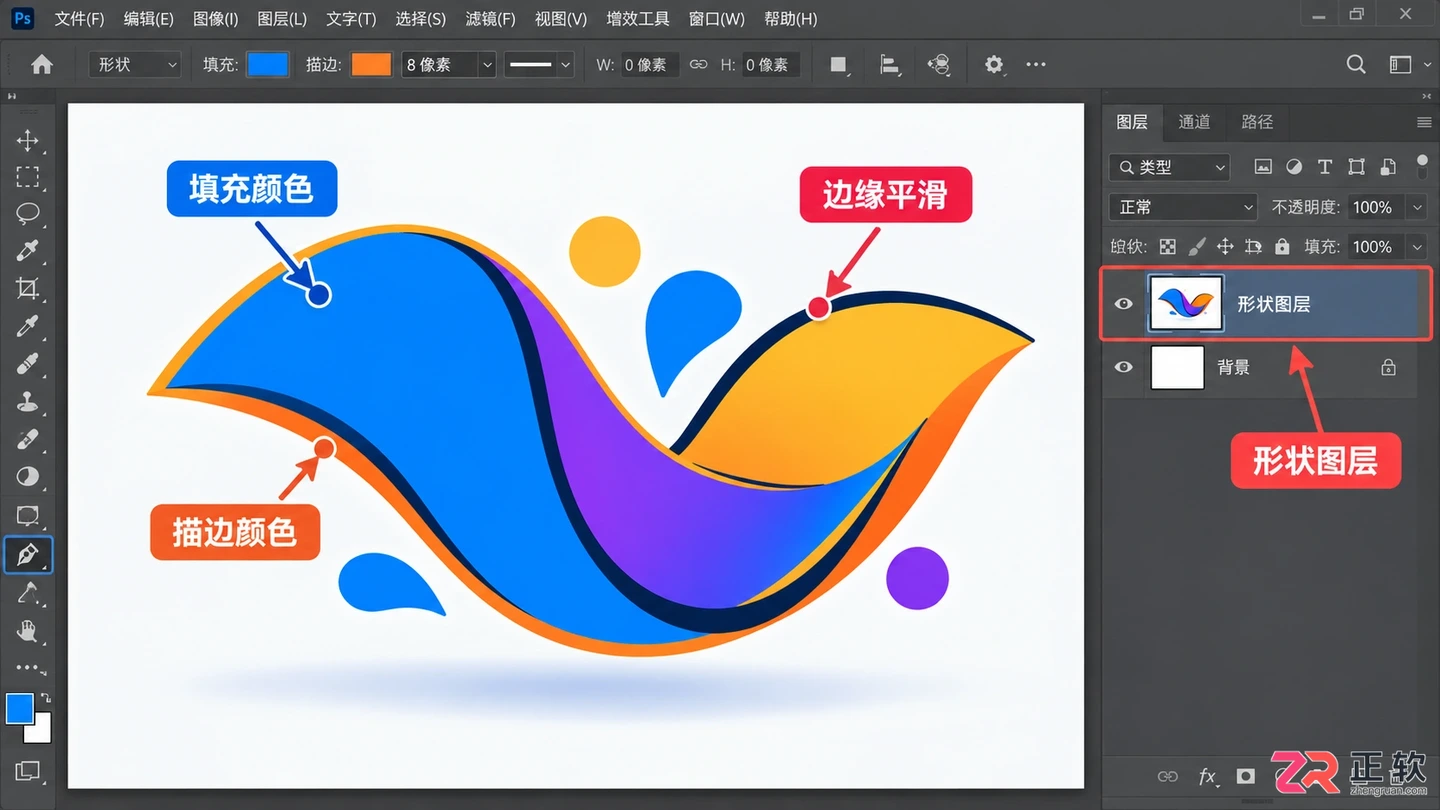
Task: Select the Stamp tool
Action: click(27, 402)
